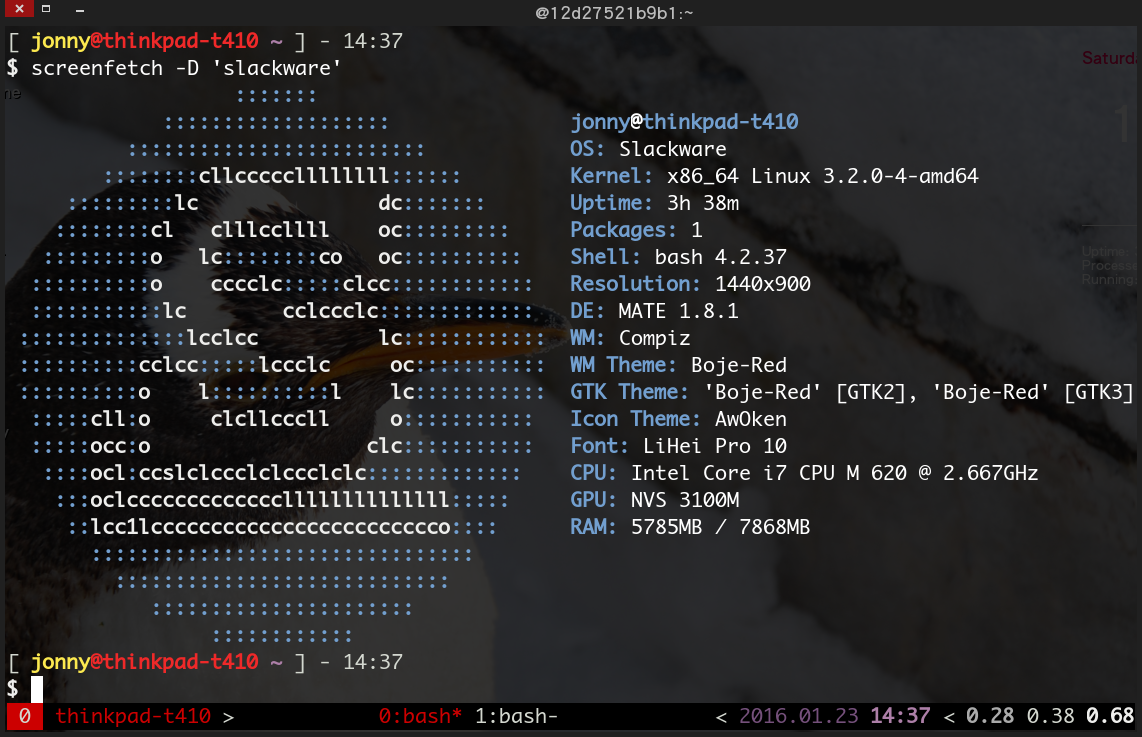Click the 'GPU: NVS 3100M' line
This screenshot has width=1142, height=737.
click(x=654, y=500)
